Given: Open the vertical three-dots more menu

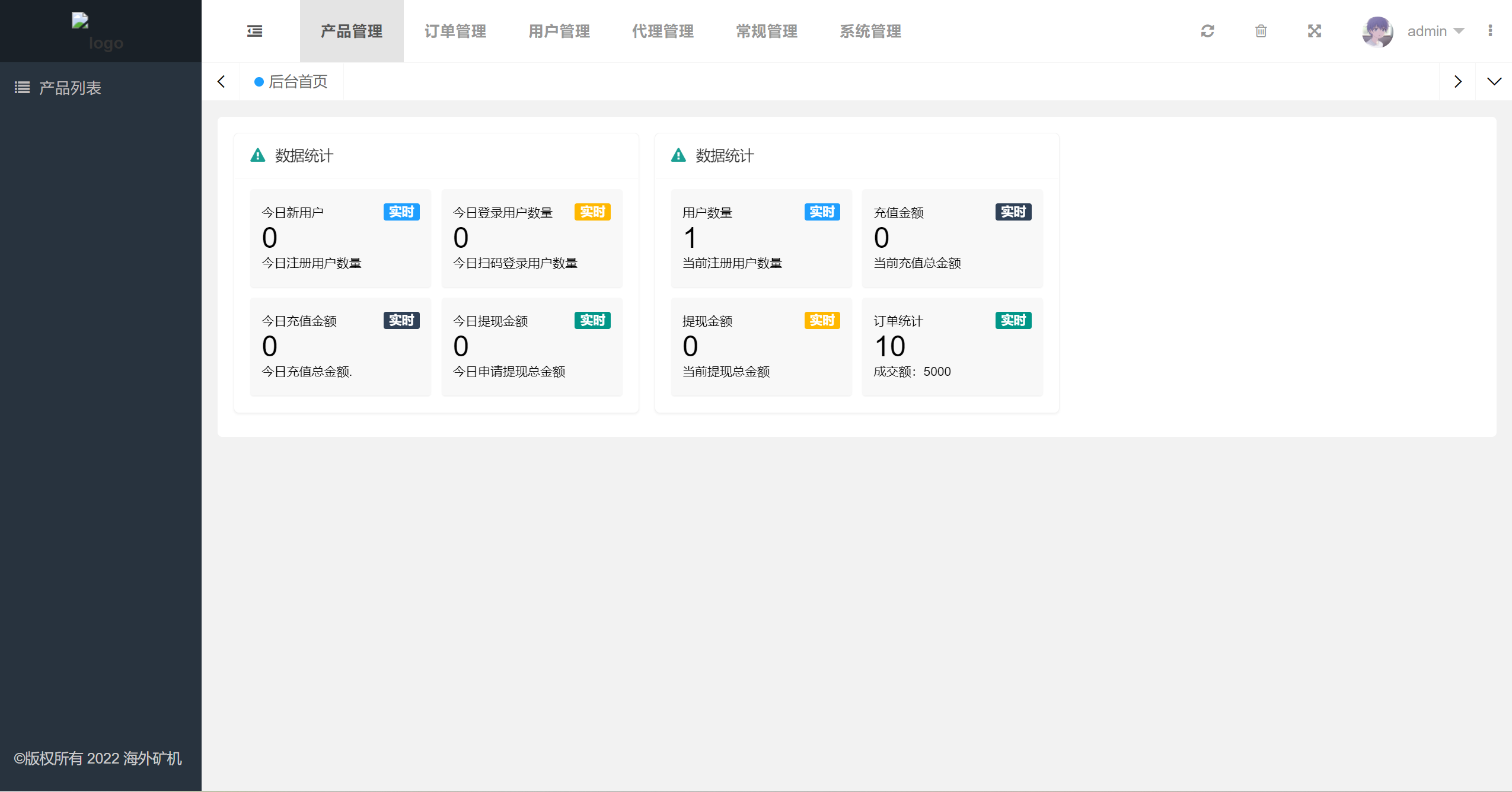Looking at the screenshot, I should [x=1490, y=31].
